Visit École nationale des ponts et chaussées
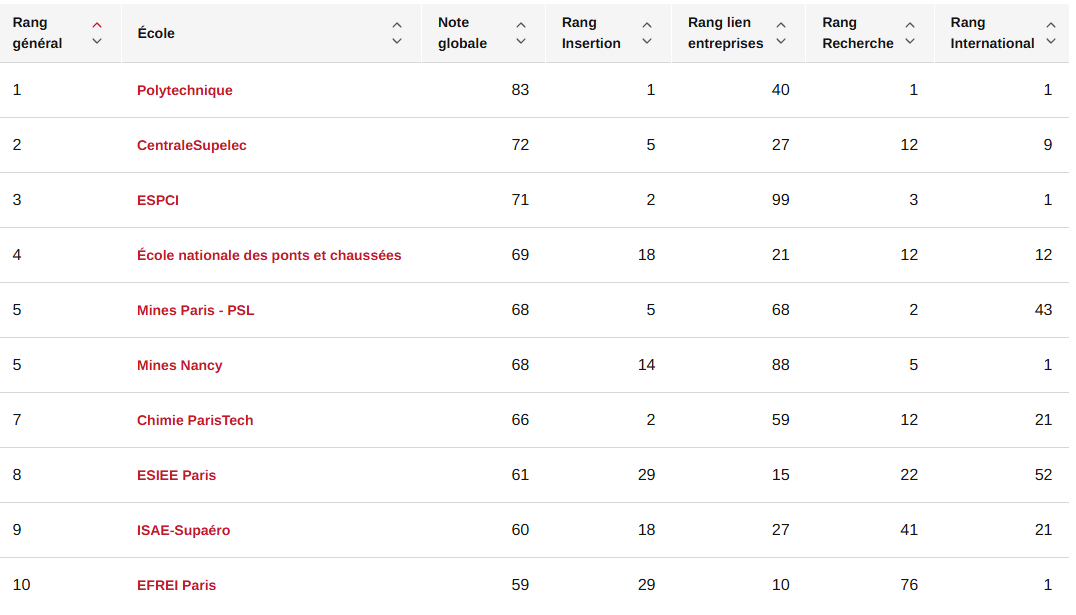Screen dimensions: 1076x615 [x=269, y=255]
